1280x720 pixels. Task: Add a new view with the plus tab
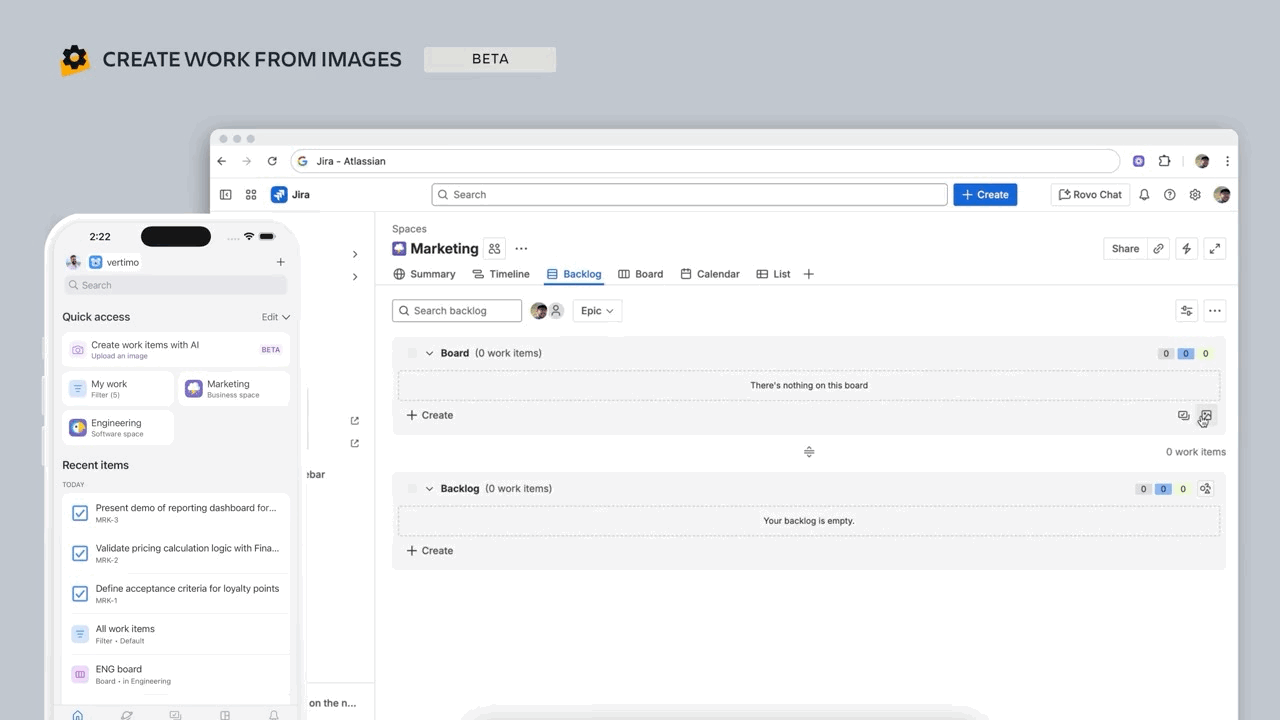pyautogui.click(x=809, y=274)
